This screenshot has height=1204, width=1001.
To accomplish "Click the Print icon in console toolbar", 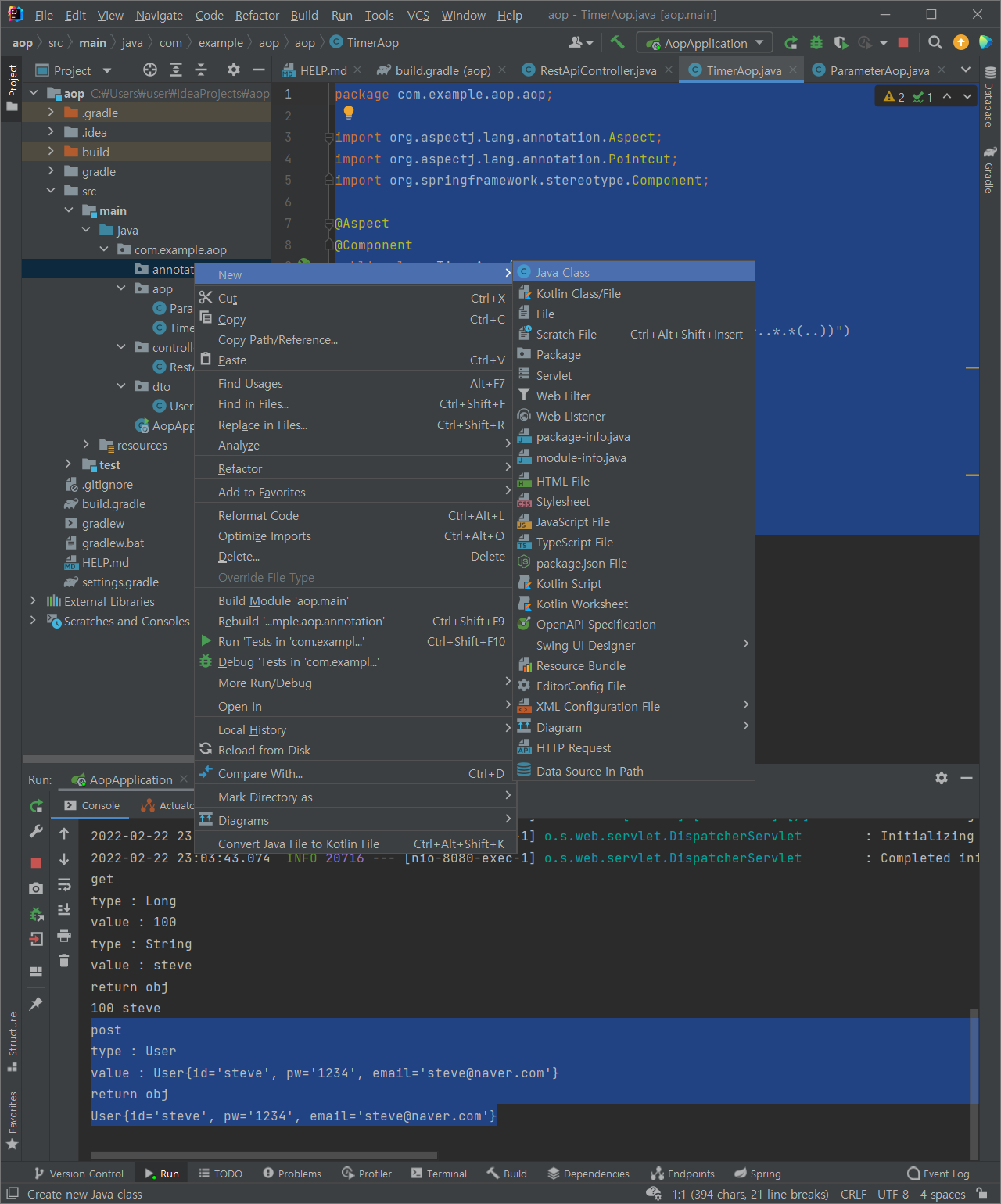I will click(64, 935).
